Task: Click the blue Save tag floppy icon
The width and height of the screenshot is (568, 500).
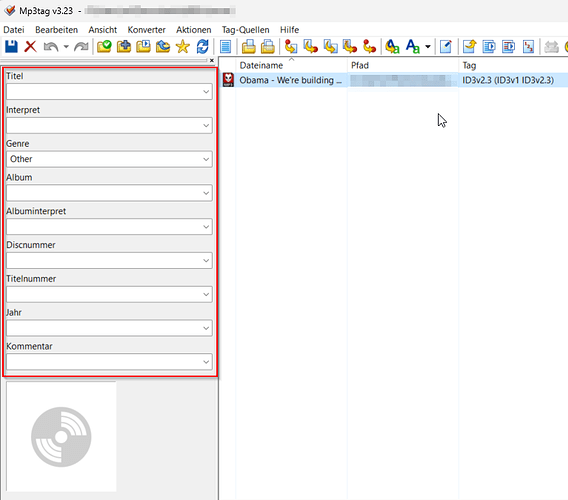Action: 11,47
